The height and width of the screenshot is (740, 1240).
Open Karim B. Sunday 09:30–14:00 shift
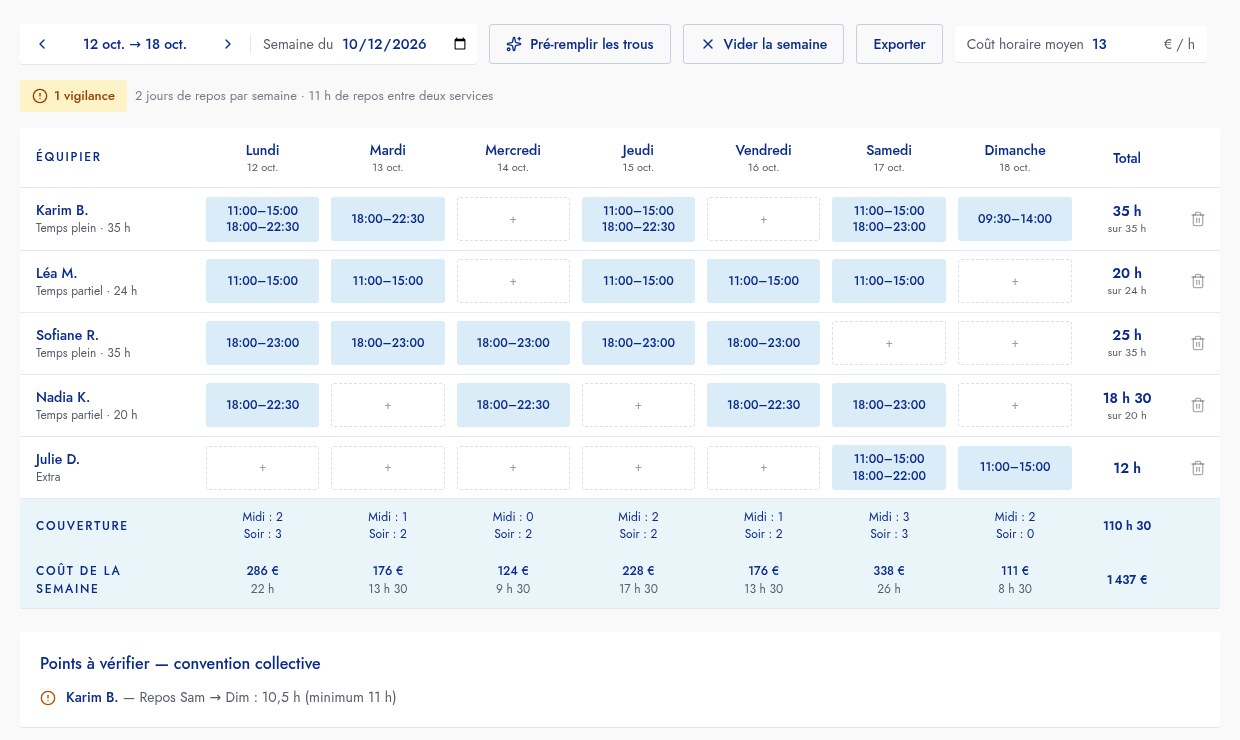tap(1015, 219)
